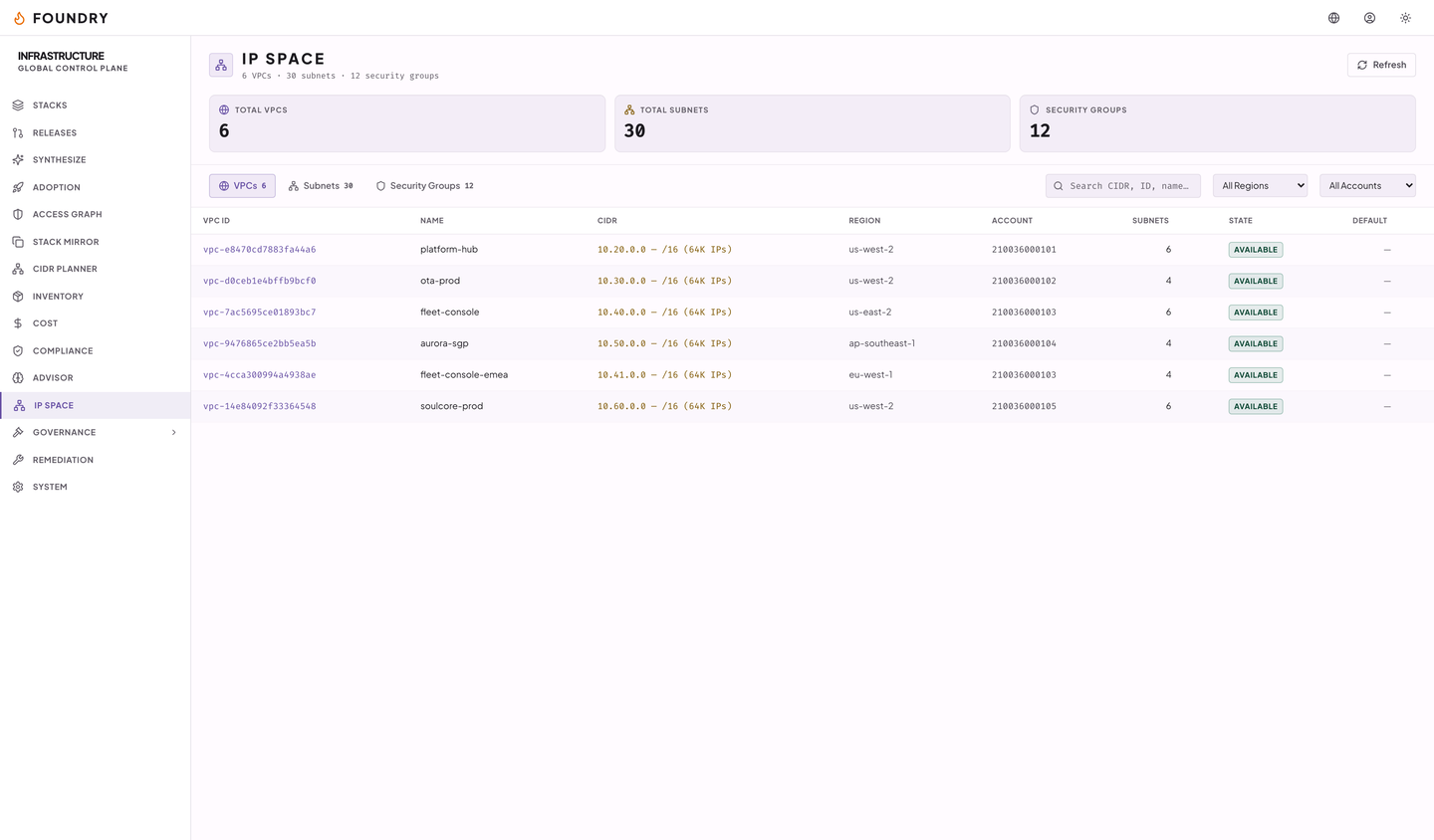Image resolution: width=1434 pixels, height=840 pixels.
Task: Click the Access Graph shield icon
Action: [18, 214]
